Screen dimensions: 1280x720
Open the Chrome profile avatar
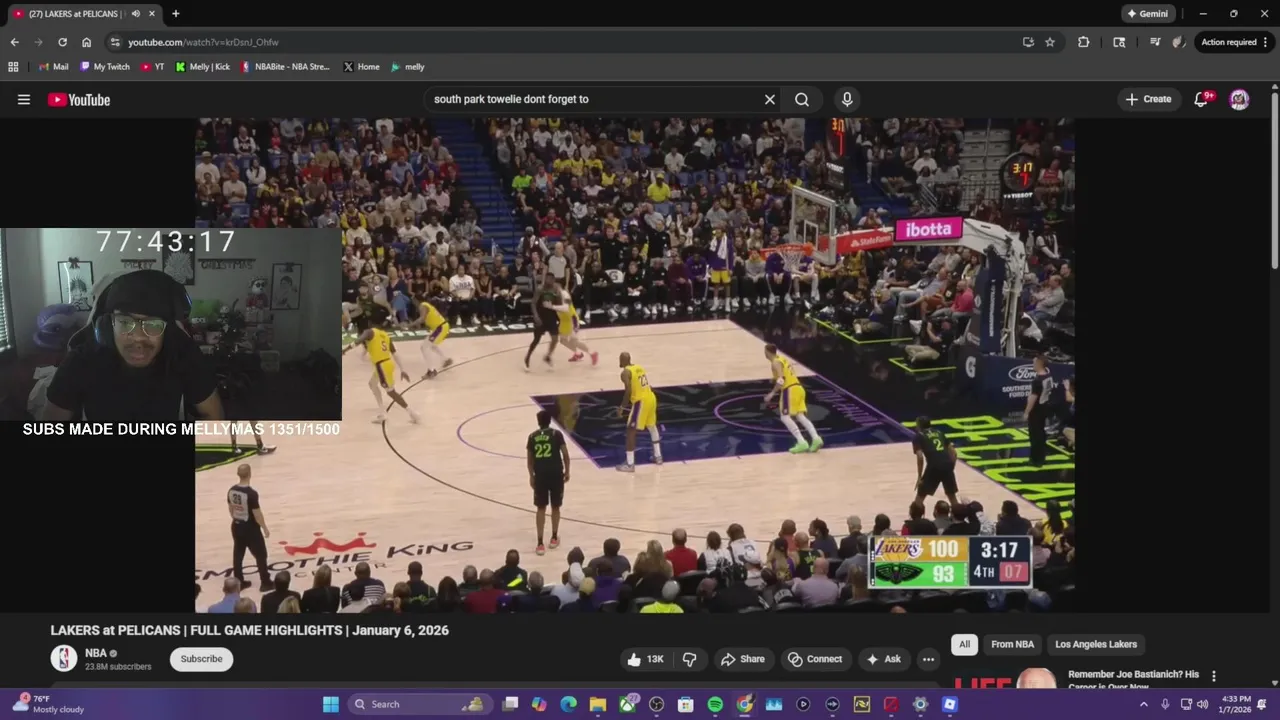(x=1179, y=42)
